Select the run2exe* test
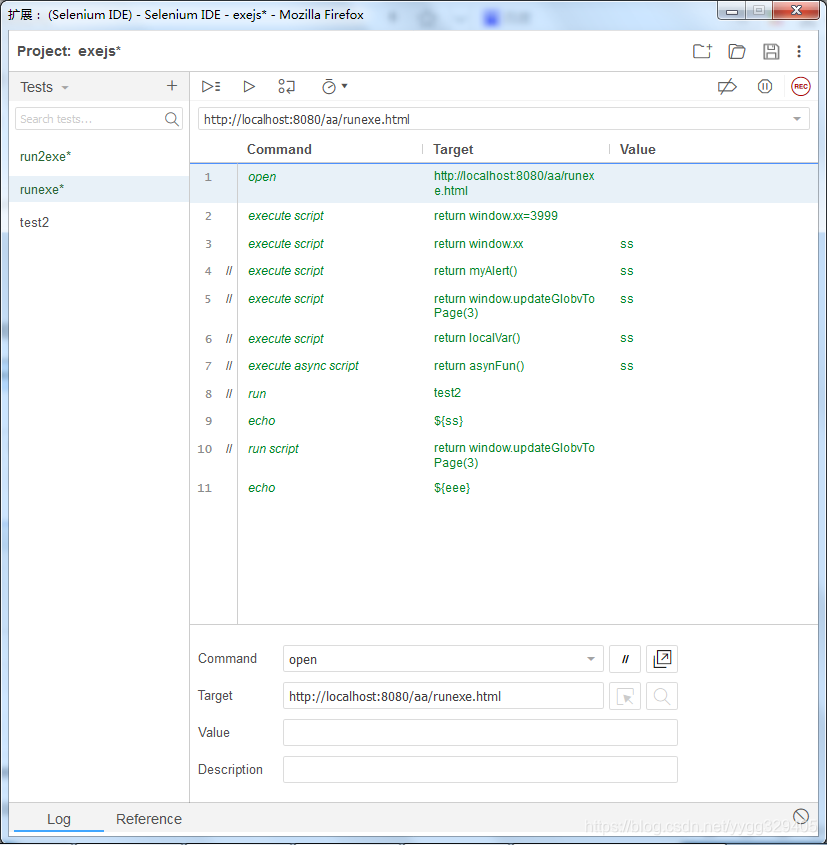The width and height of the screenshot is (827, 845). 99,156
